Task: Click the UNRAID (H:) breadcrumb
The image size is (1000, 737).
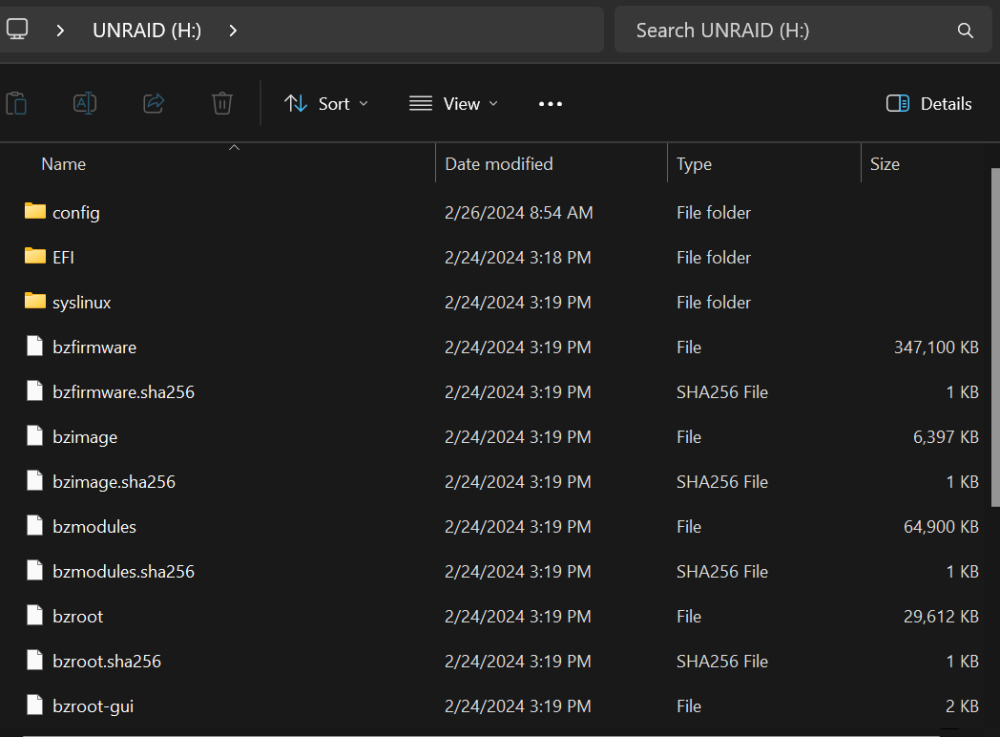Action: (147, 30)
